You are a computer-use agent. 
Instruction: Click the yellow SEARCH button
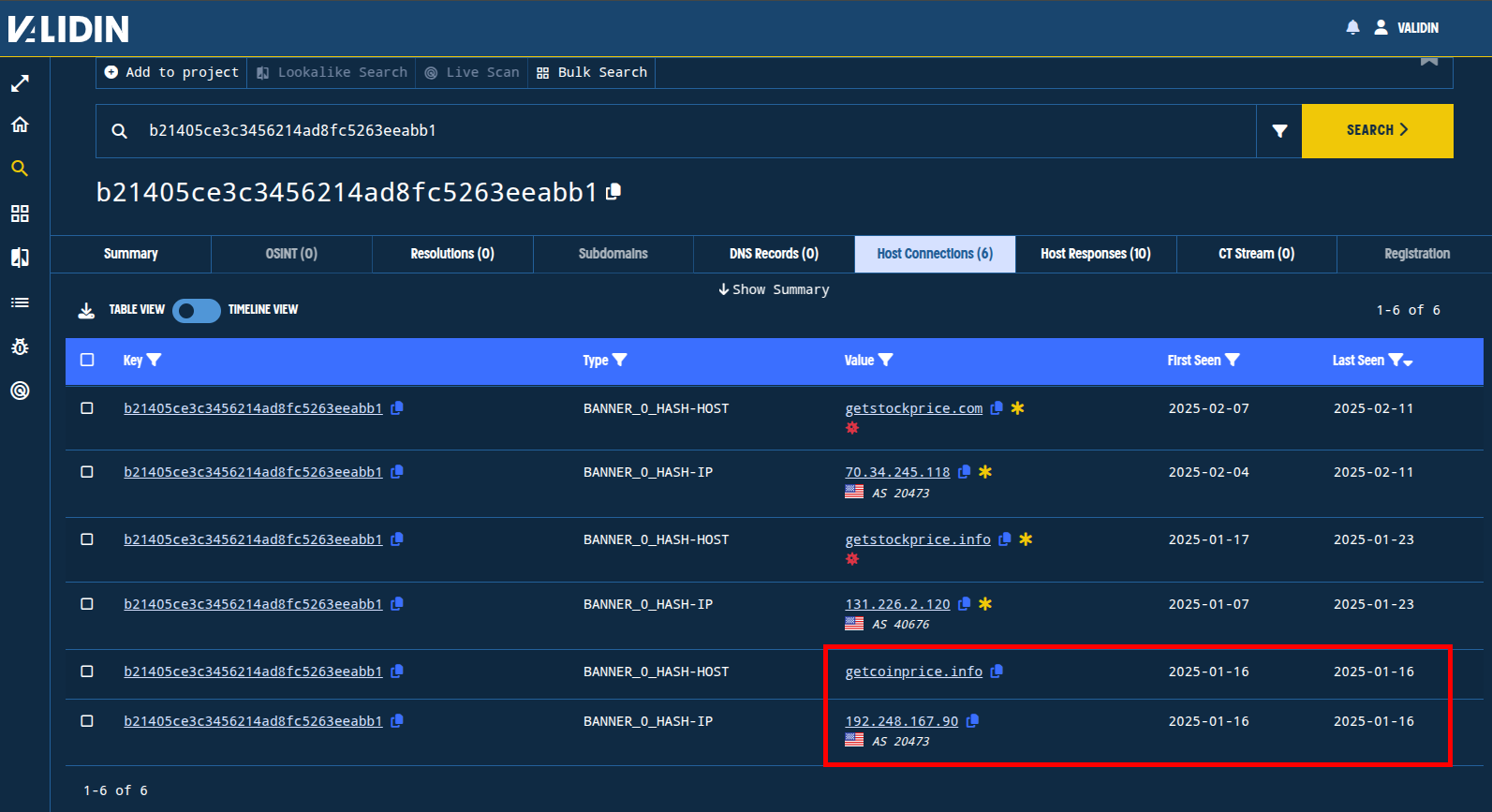pyautogui.click(x=1377, y=131)
